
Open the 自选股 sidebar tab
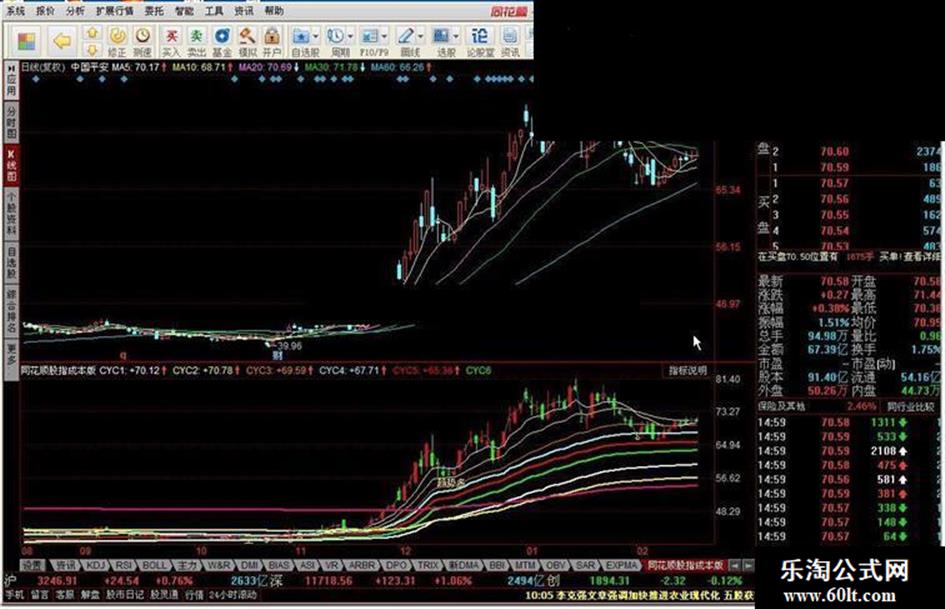coord(11,262)
